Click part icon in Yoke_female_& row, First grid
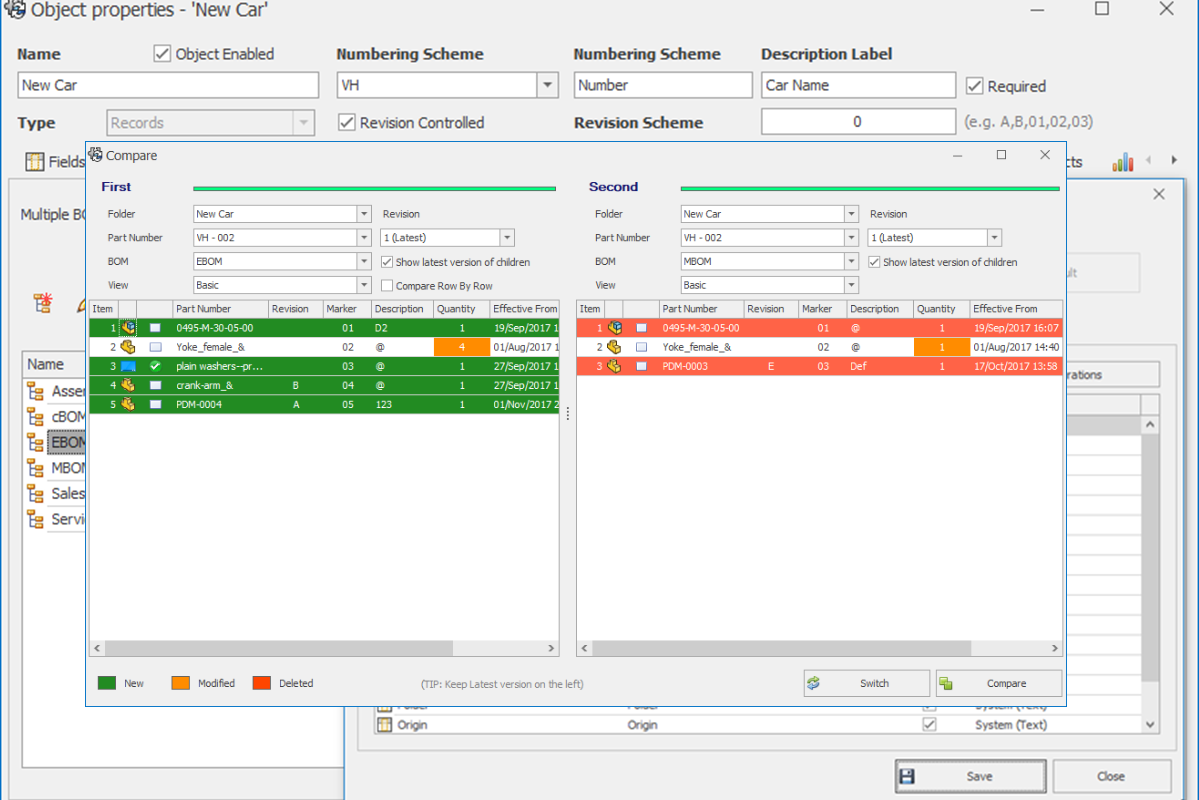The height and width of the screenshot is (800, 1199). [128, 347]
